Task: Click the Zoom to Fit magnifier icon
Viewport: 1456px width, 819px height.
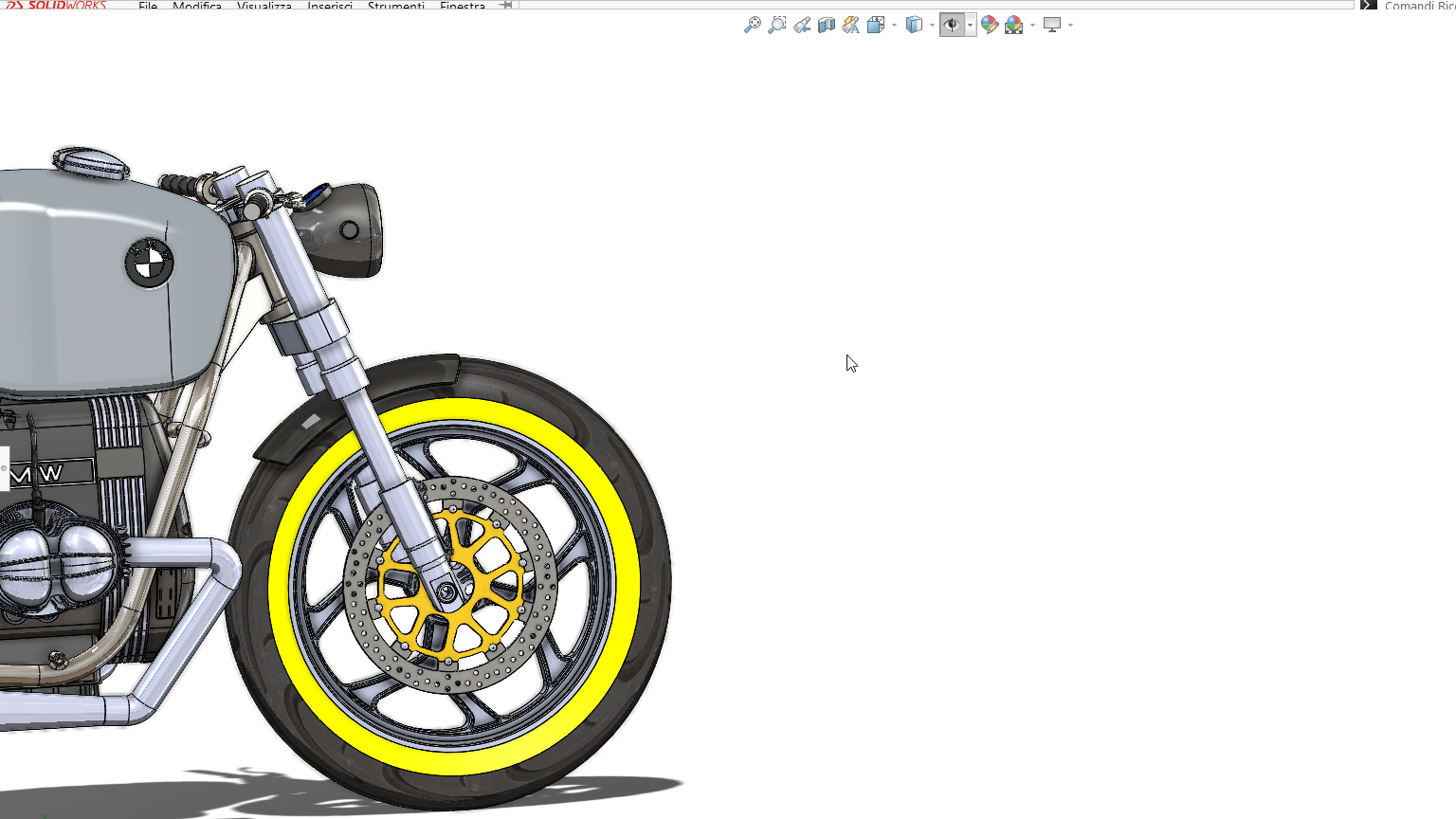Action: (752, 25)
